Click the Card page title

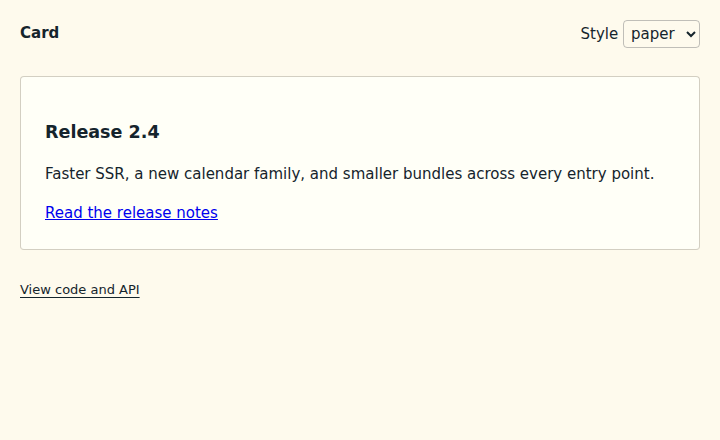(39, 33)
